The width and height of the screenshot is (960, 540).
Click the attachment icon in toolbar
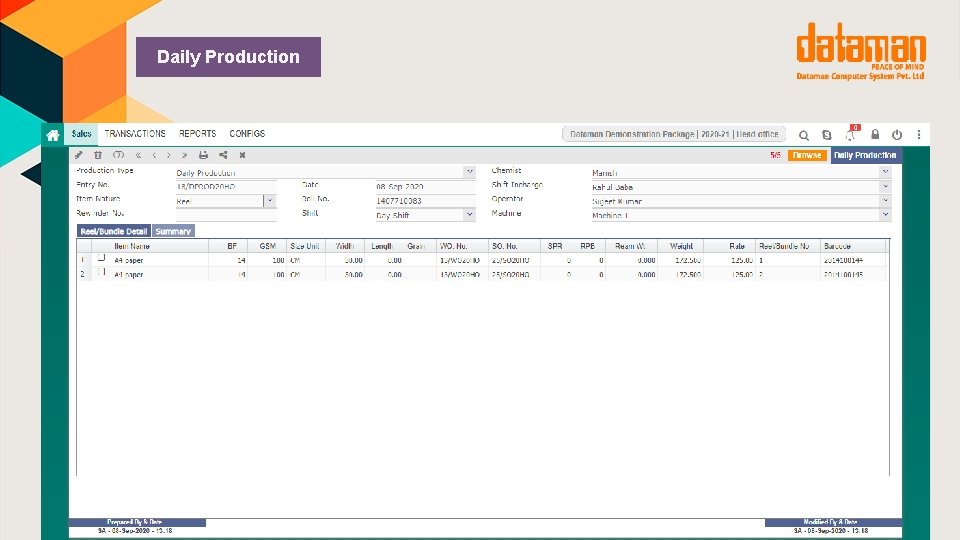point(118,155)
